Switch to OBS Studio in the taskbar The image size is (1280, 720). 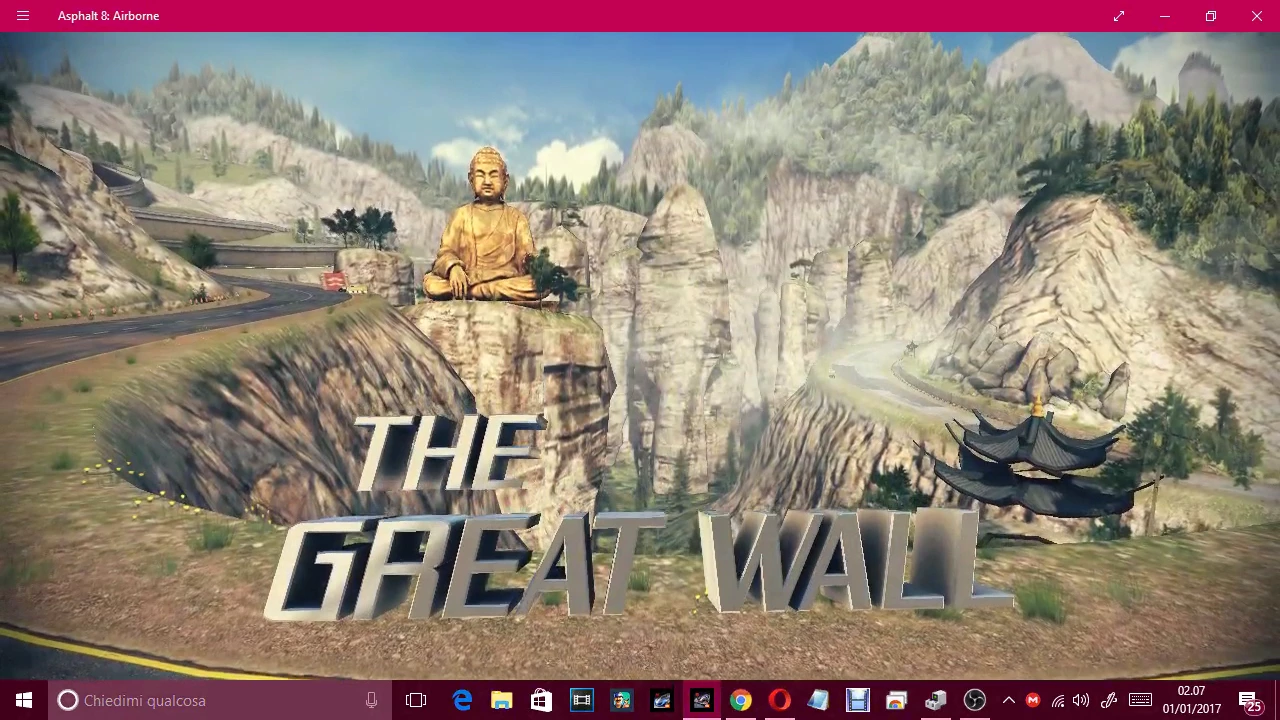click(x=975, y=701)
